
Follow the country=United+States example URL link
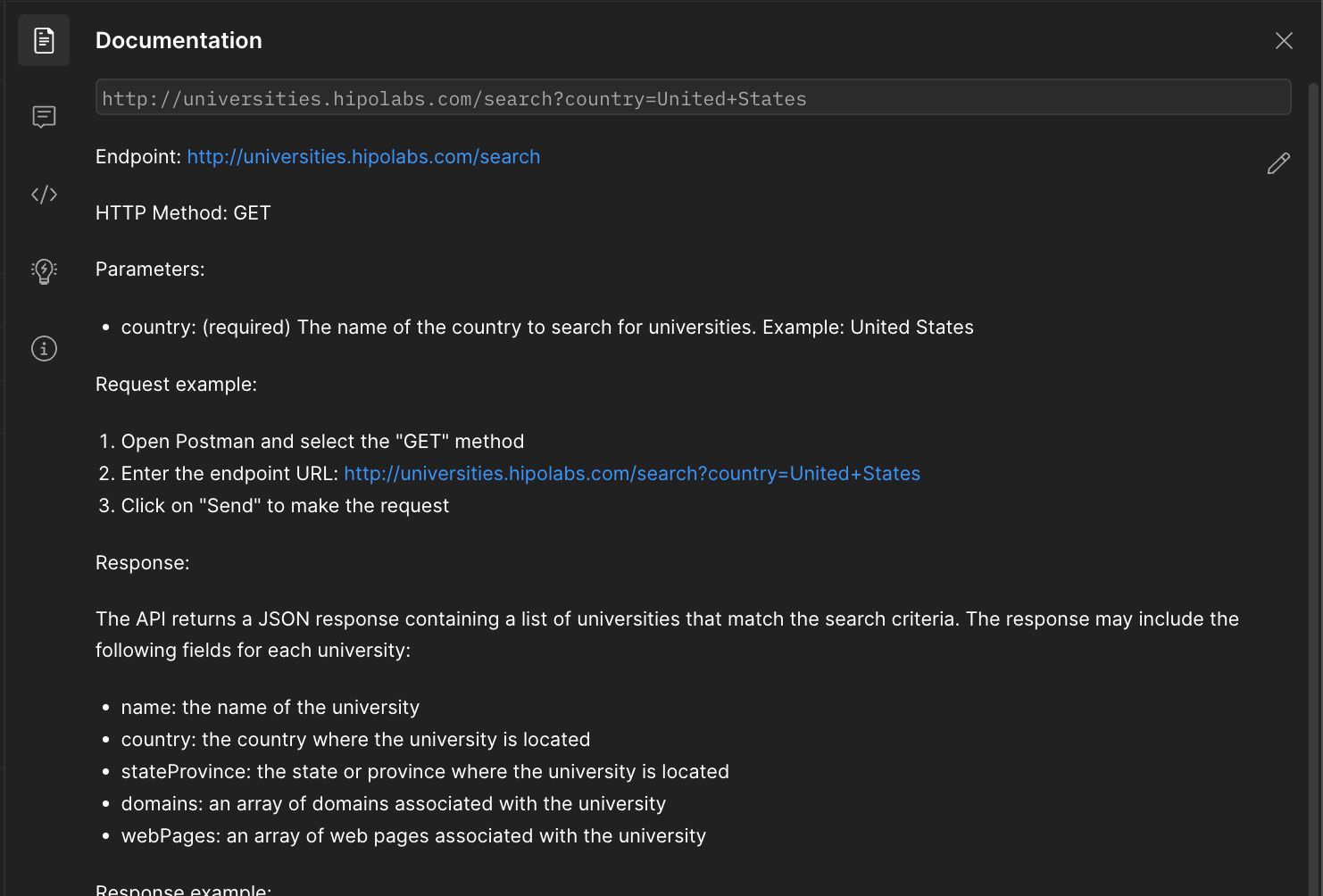coord(632,474)
